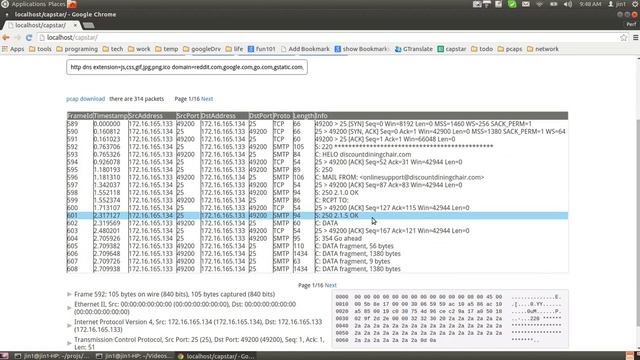
Task: Open the network wifi indicator
Action: (540, 4)
